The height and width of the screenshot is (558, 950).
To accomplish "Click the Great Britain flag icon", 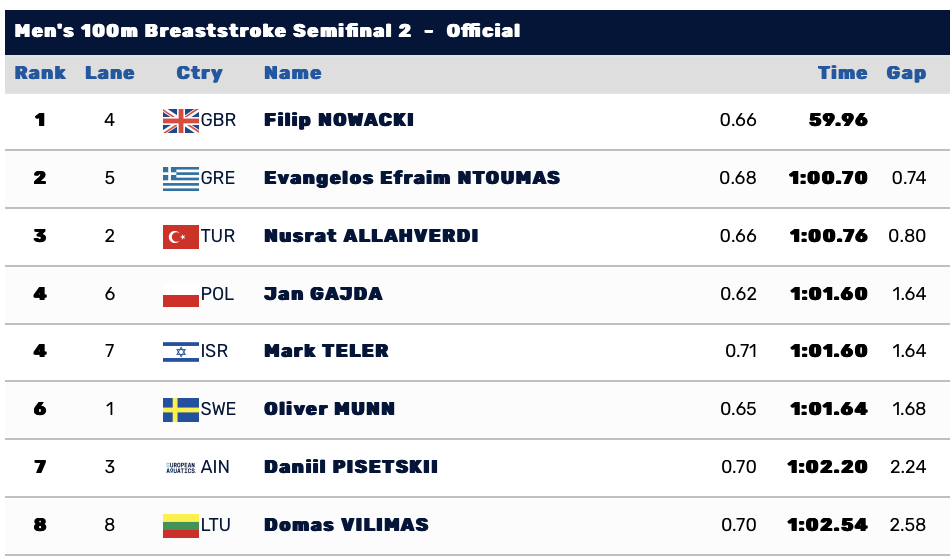I will (181, 120).
